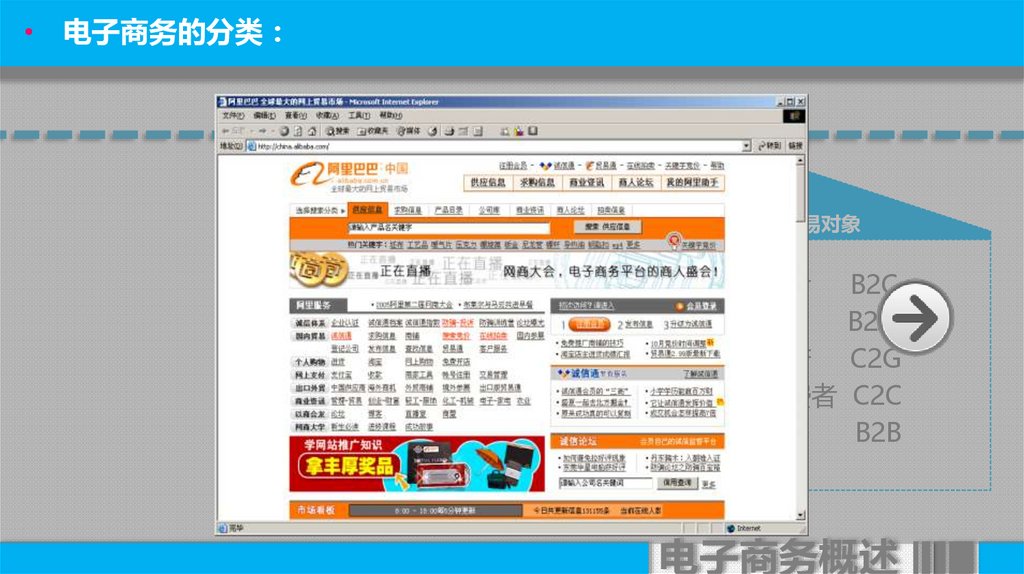1024x574 pixels.
Task: Click the vertical scrollbar down arrow
Action: [x=801, y=516]
